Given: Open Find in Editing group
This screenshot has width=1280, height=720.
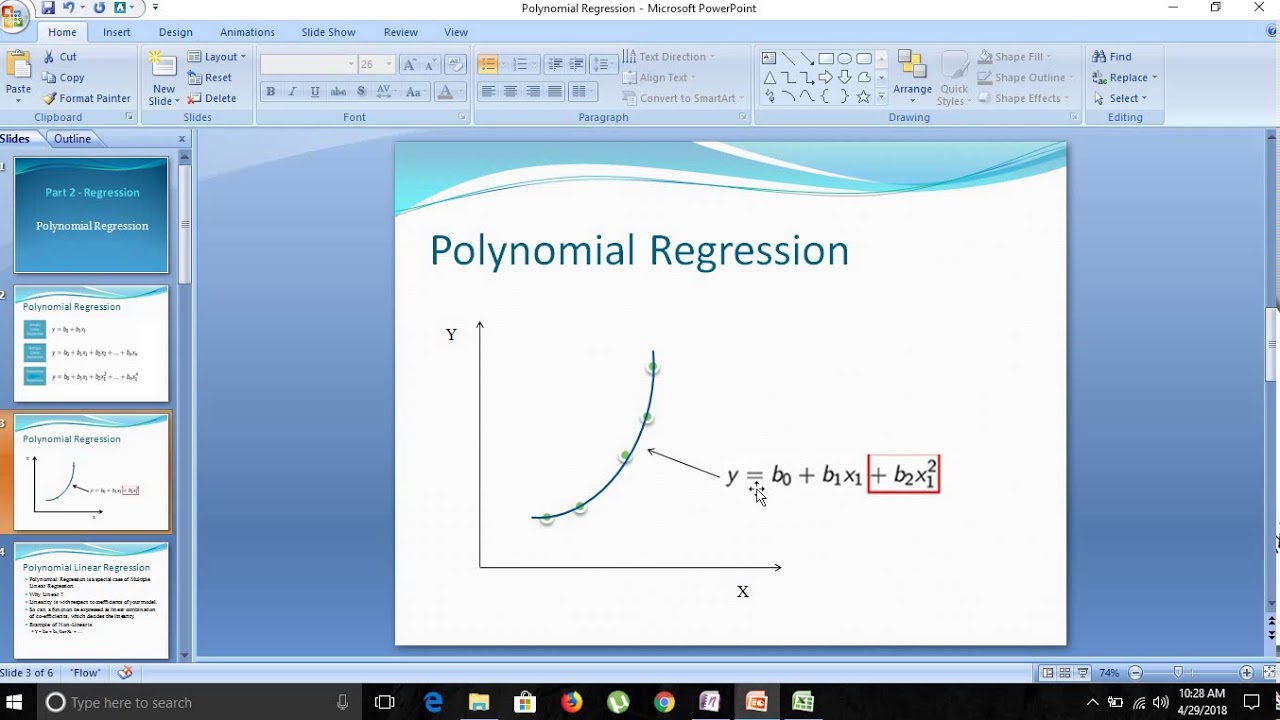Looking at the screenshot, I should coord(1112,57).
